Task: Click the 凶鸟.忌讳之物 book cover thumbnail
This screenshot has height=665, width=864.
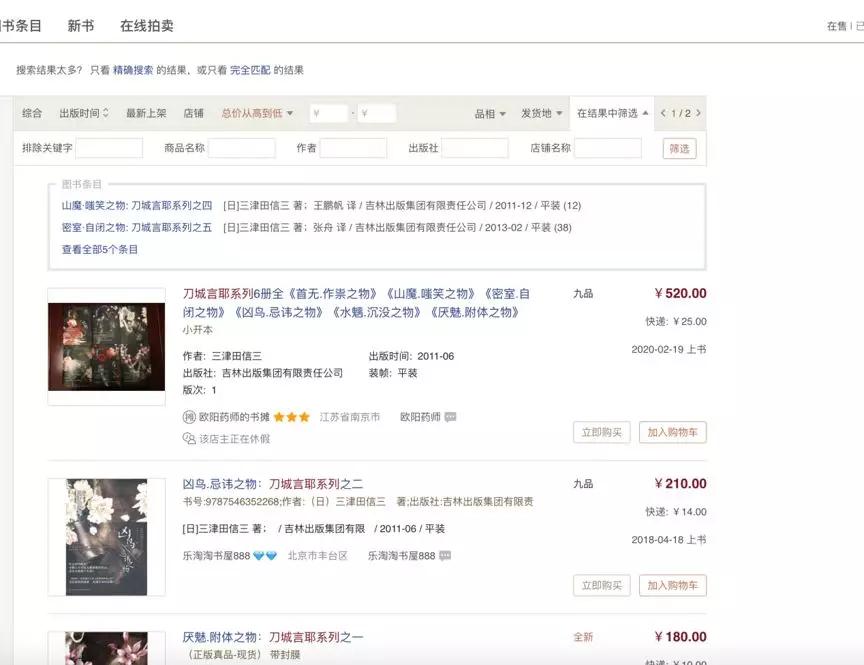Action: coord(107,537)
